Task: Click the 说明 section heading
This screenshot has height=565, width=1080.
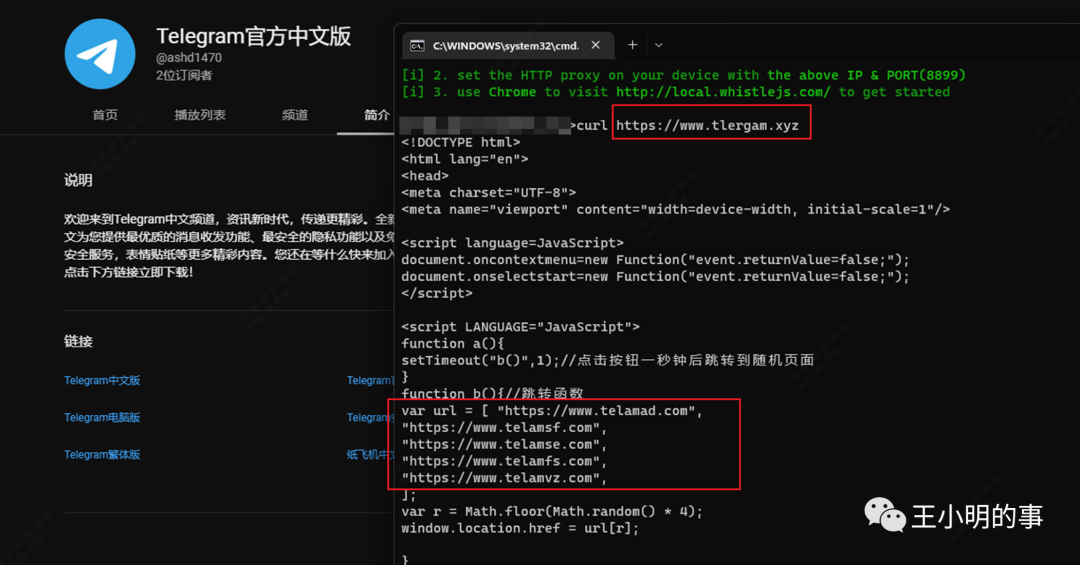Action: click(78, 181)
